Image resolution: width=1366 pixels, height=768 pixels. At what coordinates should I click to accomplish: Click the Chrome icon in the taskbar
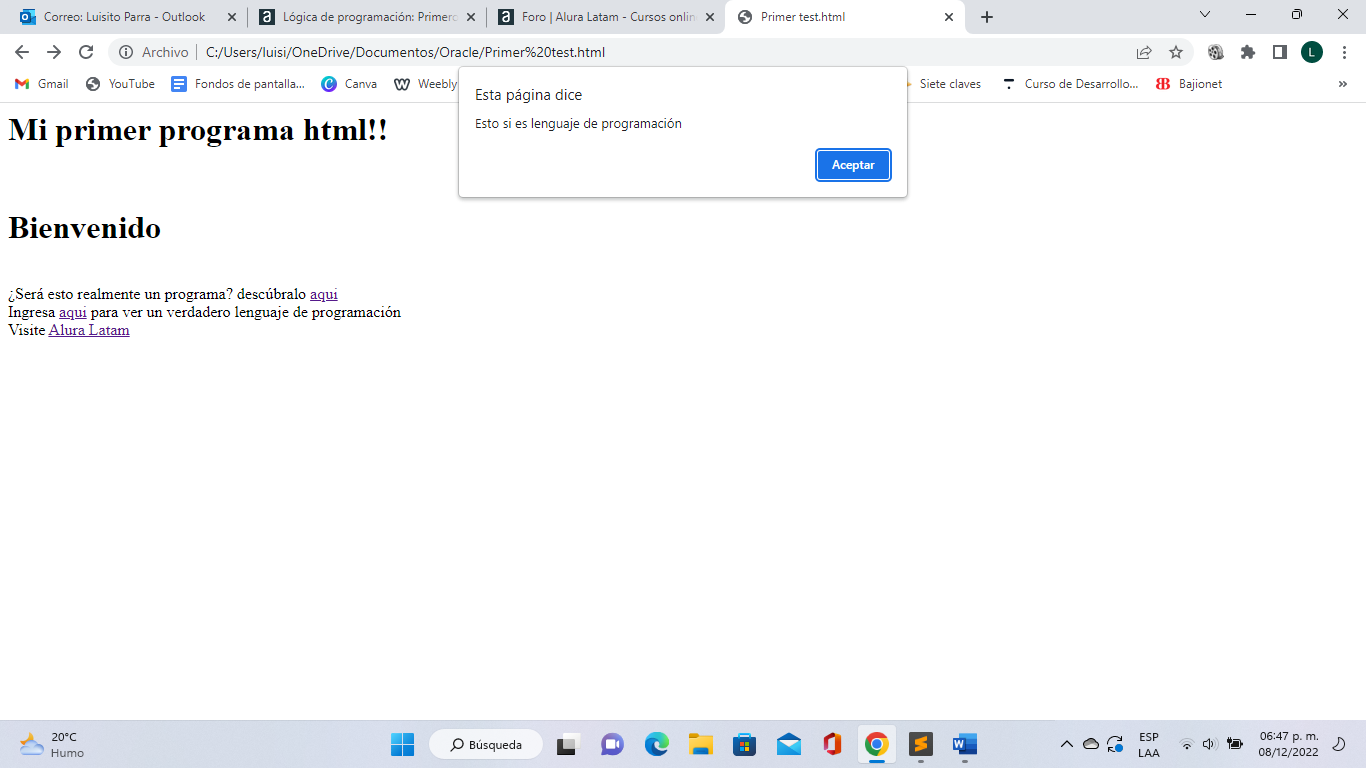coord(877,744)
